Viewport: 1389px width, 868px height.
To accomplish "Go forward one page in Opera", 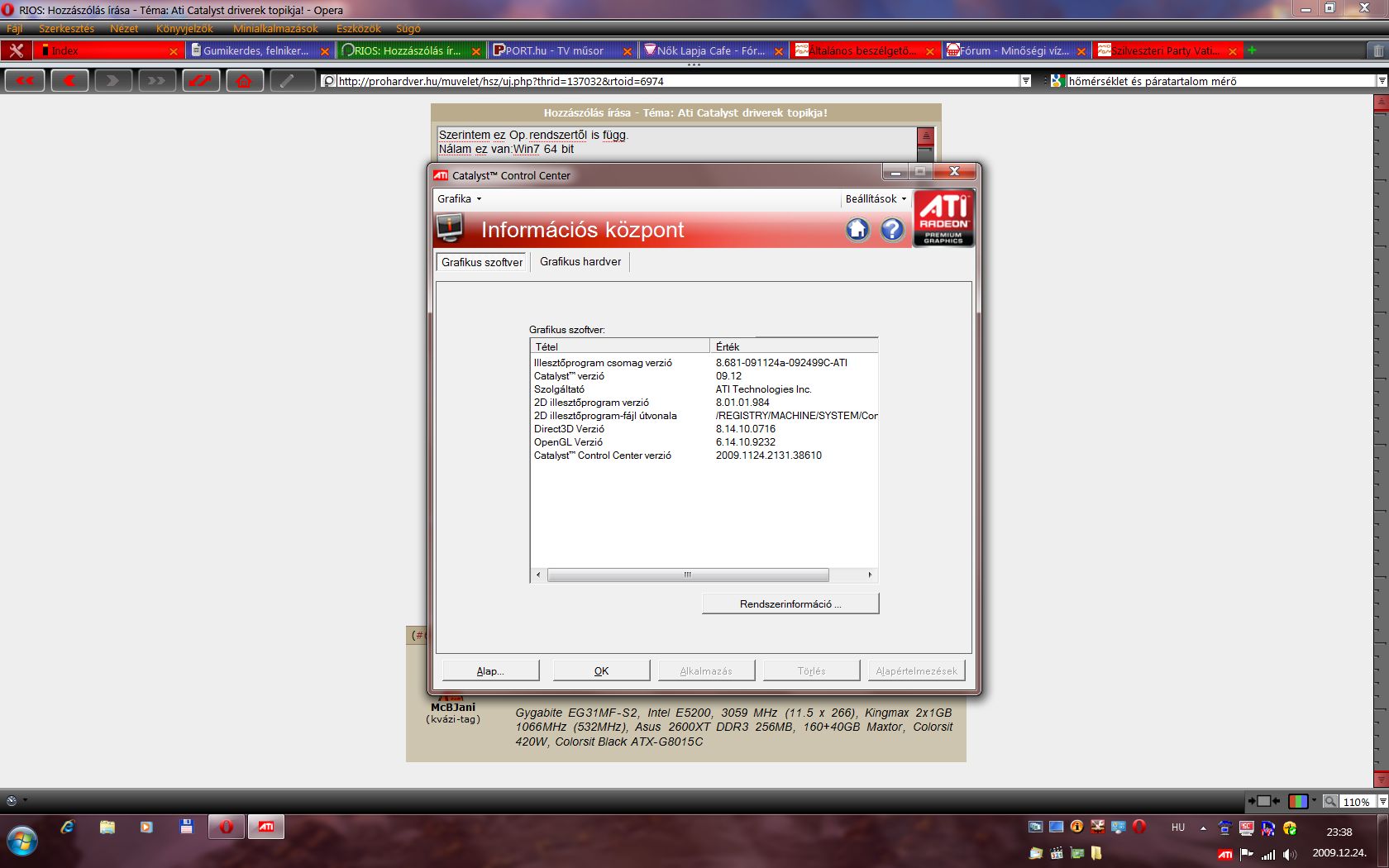I will tap(112, 80).
